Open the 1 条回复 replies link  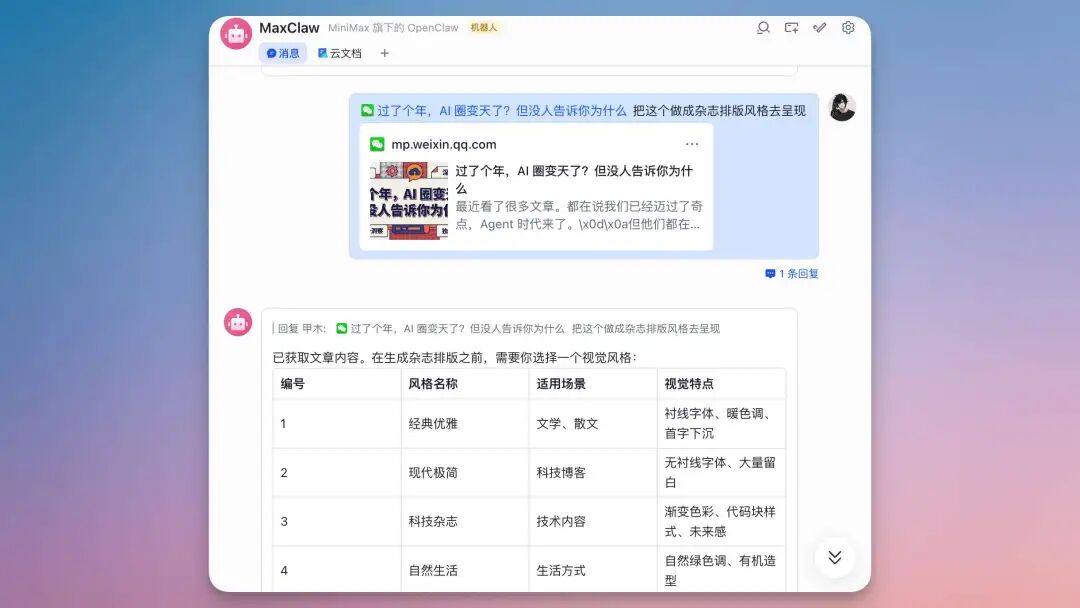793,273
